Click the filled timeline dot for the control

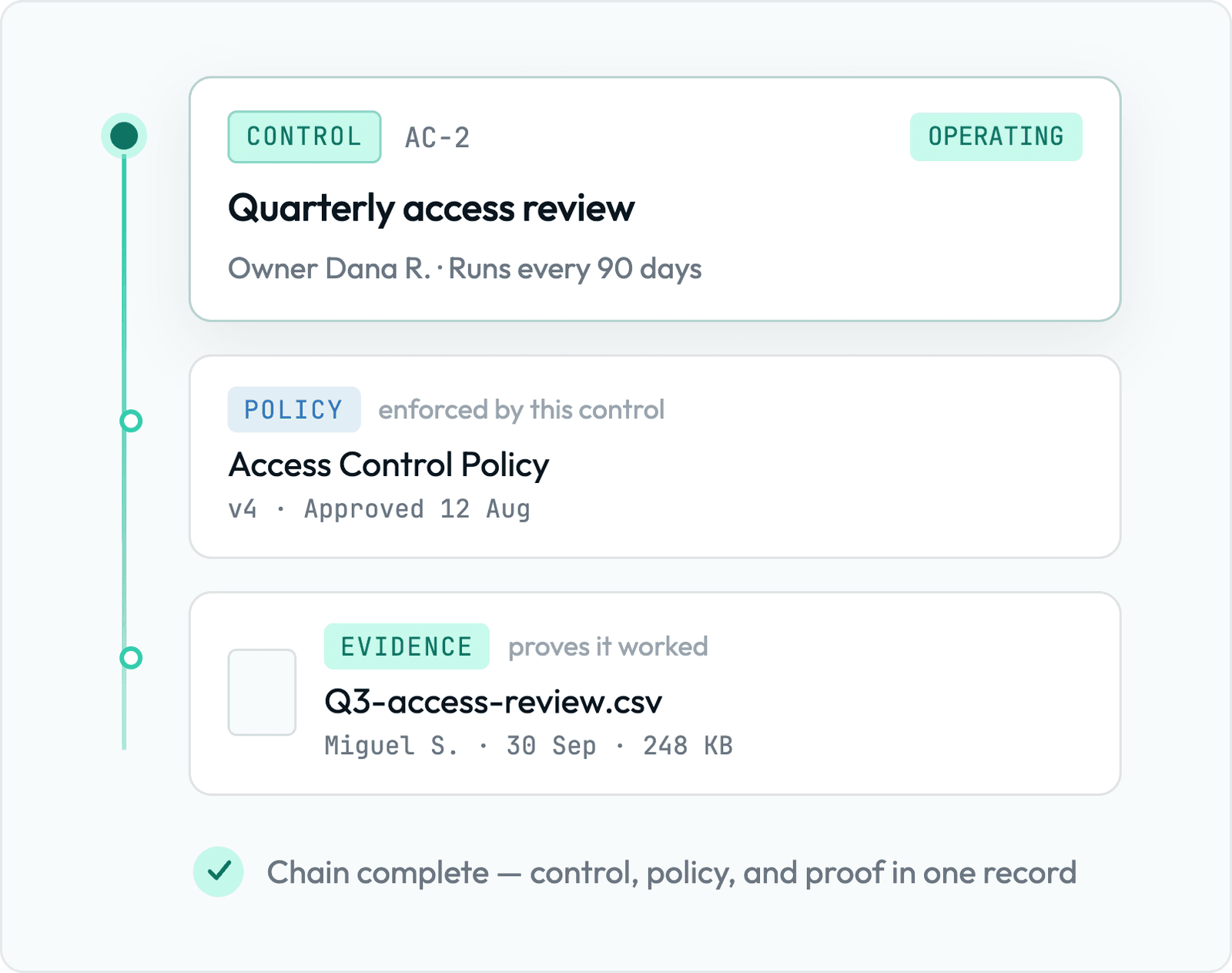[x=124, y=136]
